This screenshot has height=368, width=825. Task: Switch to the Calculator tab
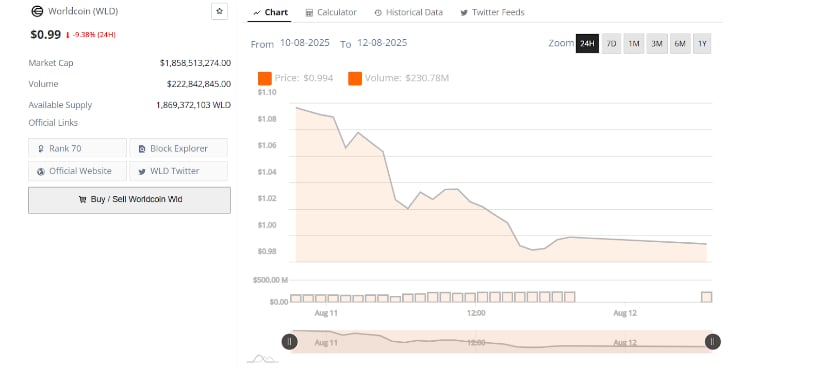click(x=331, y=12)
